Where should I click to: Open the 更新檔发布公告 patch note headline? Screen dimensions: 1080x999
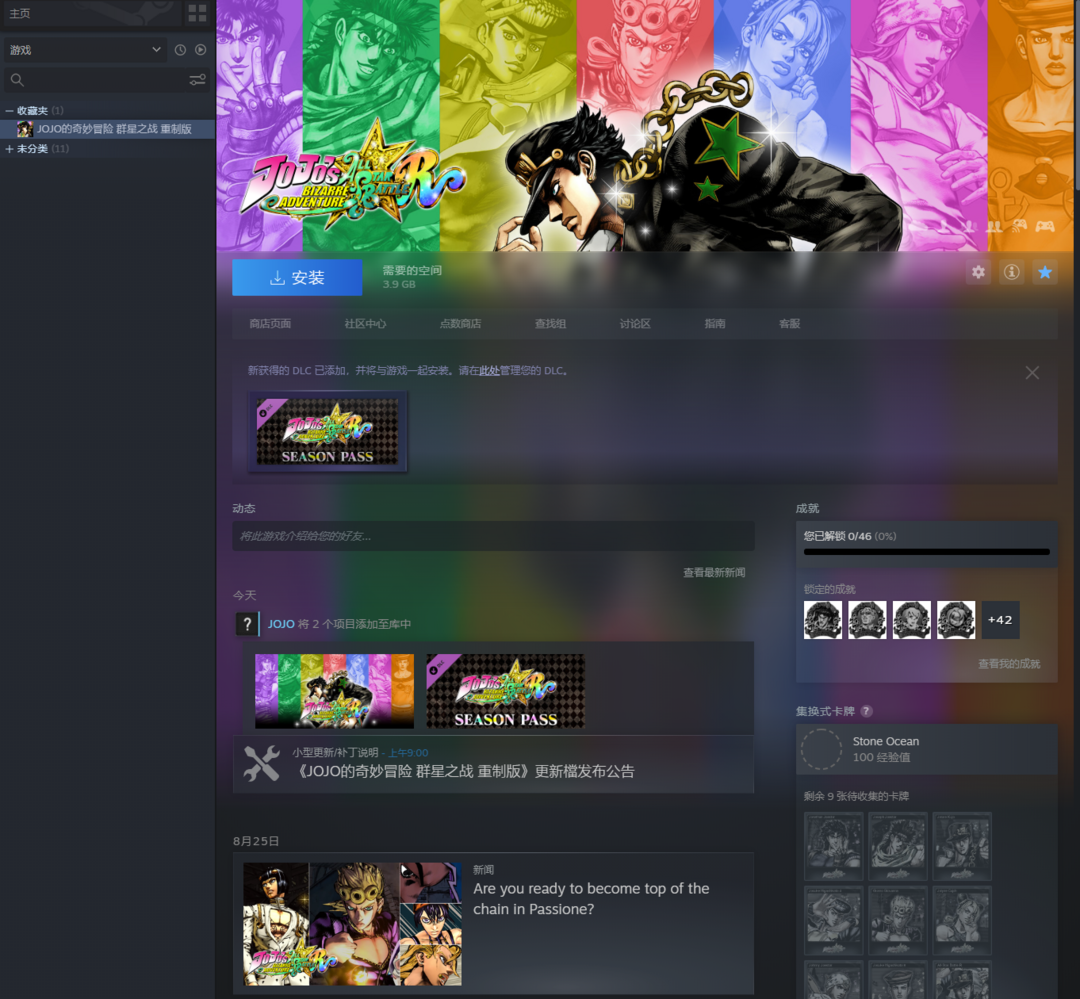click(463, 772)
